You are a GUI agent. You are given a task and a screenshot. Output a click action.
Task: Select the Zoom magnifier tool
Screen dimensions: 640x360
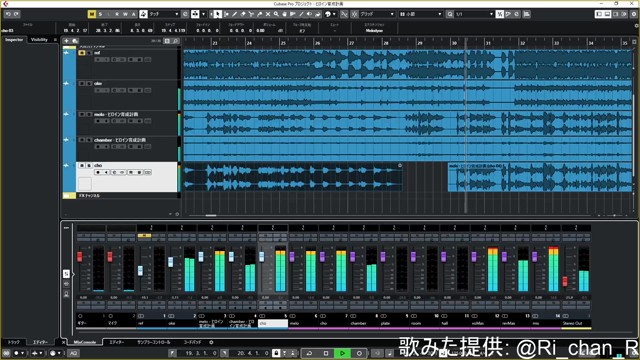coord(276,14)
